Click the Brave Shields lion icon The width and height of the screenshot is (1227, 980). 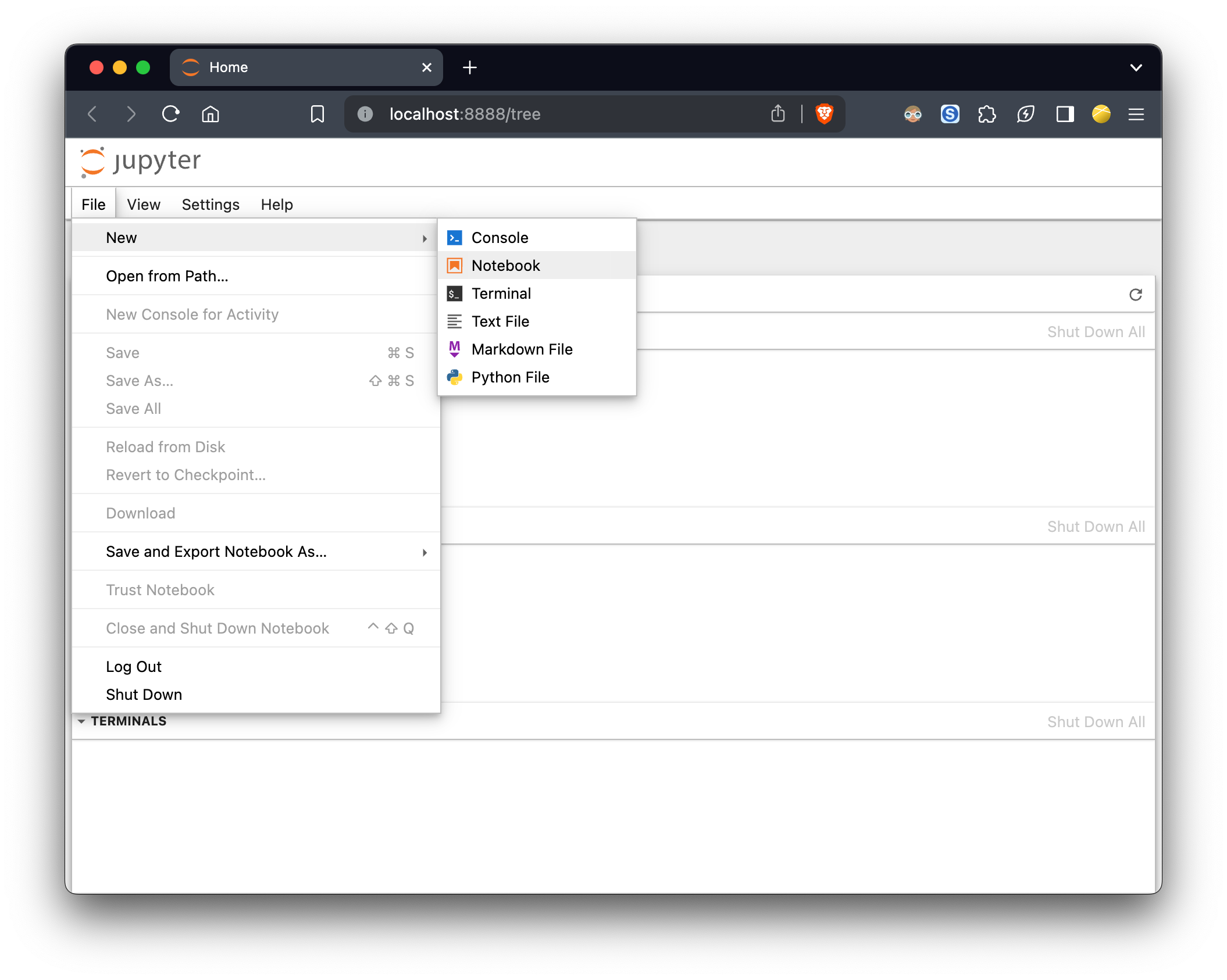(x=824, y=114)
